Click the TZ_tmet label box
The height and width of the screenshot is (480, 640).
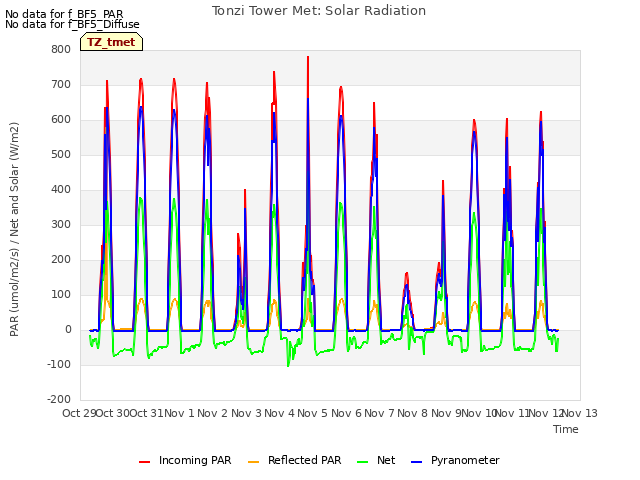click(111, 42)
